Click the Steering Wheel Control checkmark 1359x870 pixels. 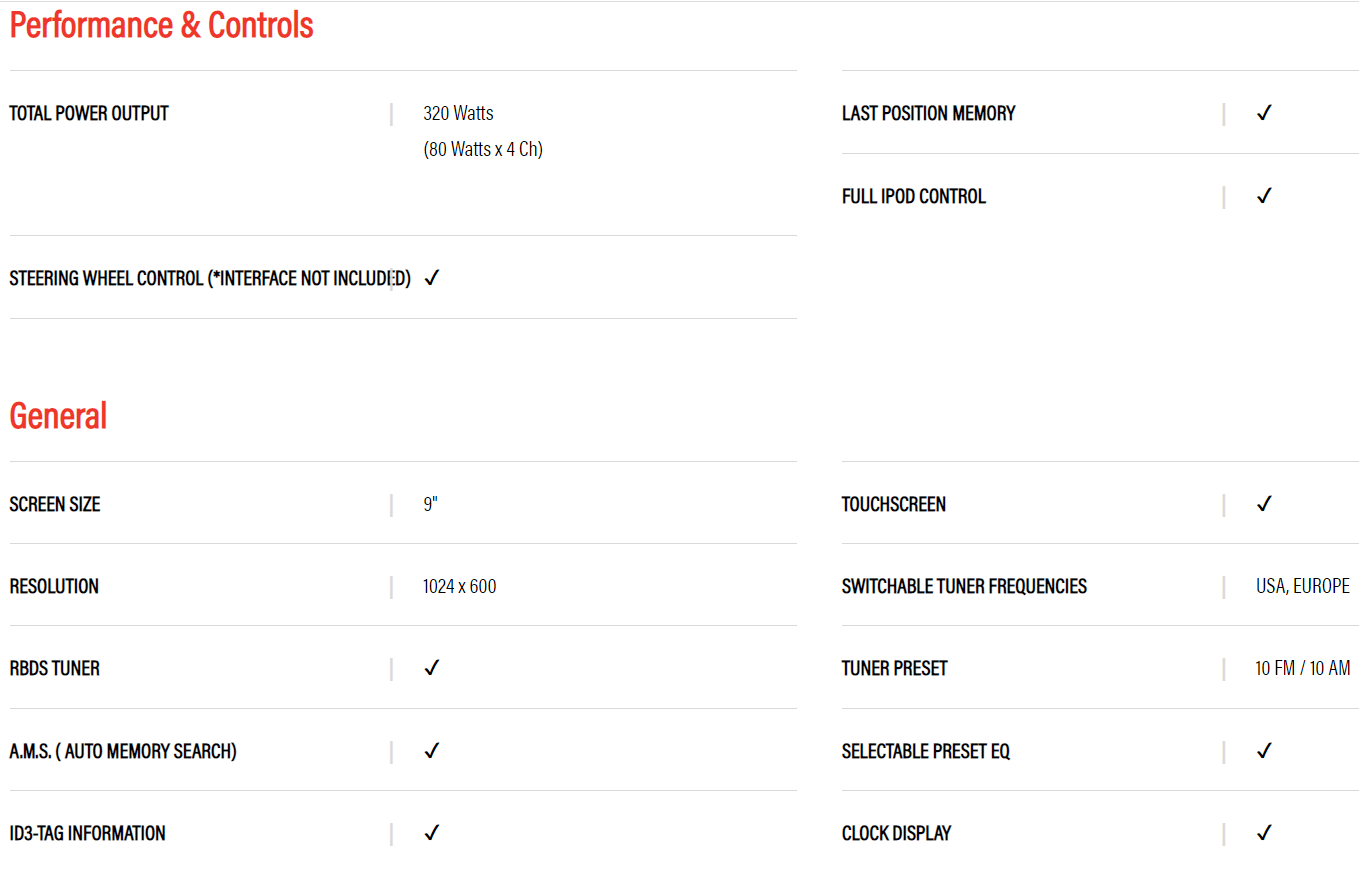431,278
